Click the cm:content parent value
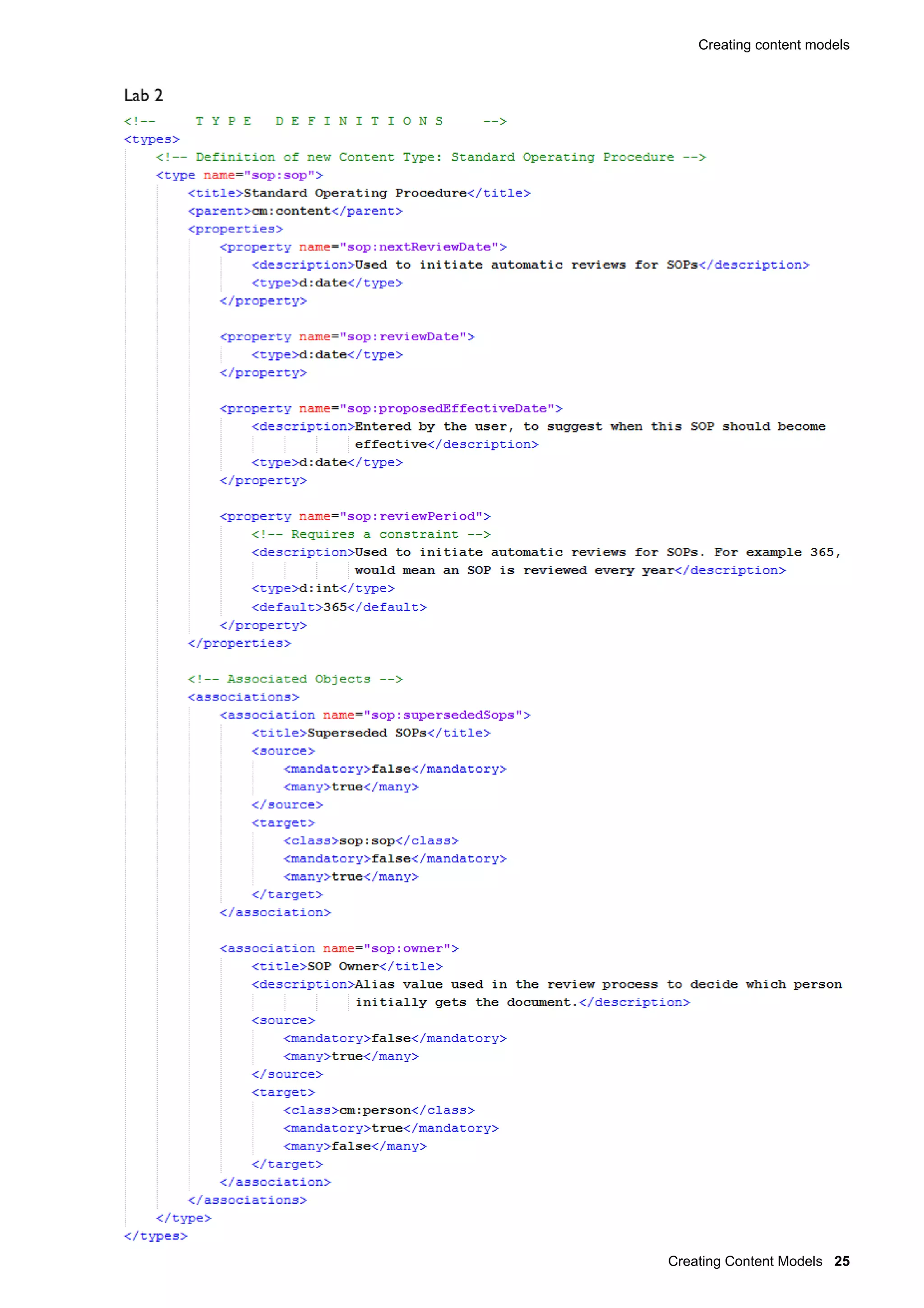Image resolution: width=924 pixels, height=1308 pixels. tap(291, 211)
